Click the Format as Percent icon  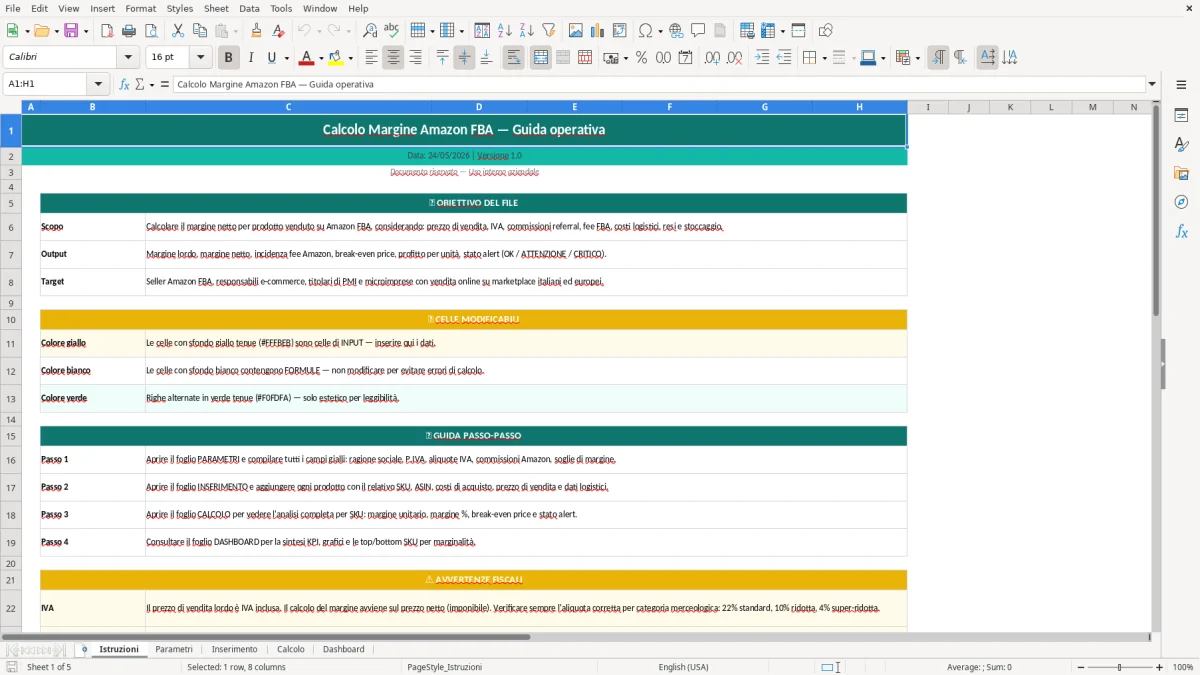coord(641,58)
